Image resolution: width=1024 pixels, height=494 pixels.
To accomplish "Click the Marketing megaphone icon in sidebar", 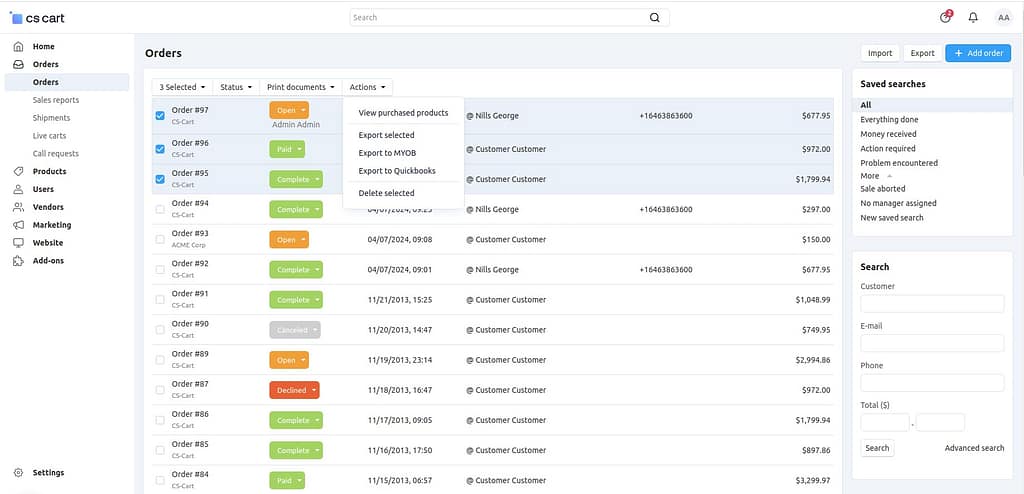I will pyautogui.click(x=18, y=225).
